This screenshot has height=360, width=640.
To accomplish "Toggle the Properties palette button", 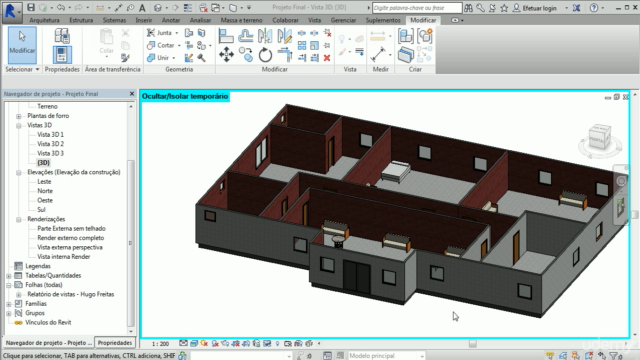I will [x=62, y=55].
